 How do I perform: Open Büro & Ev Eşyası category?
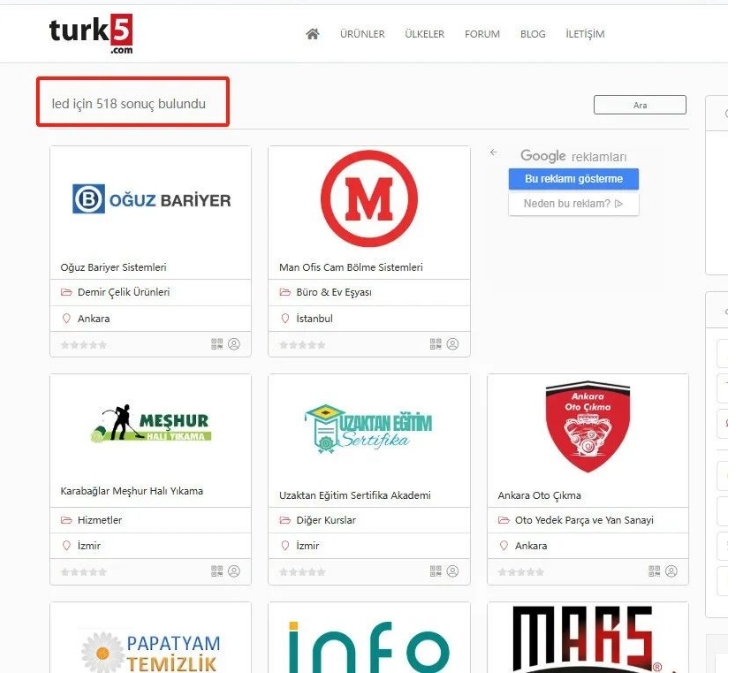[x=334, y=292]
